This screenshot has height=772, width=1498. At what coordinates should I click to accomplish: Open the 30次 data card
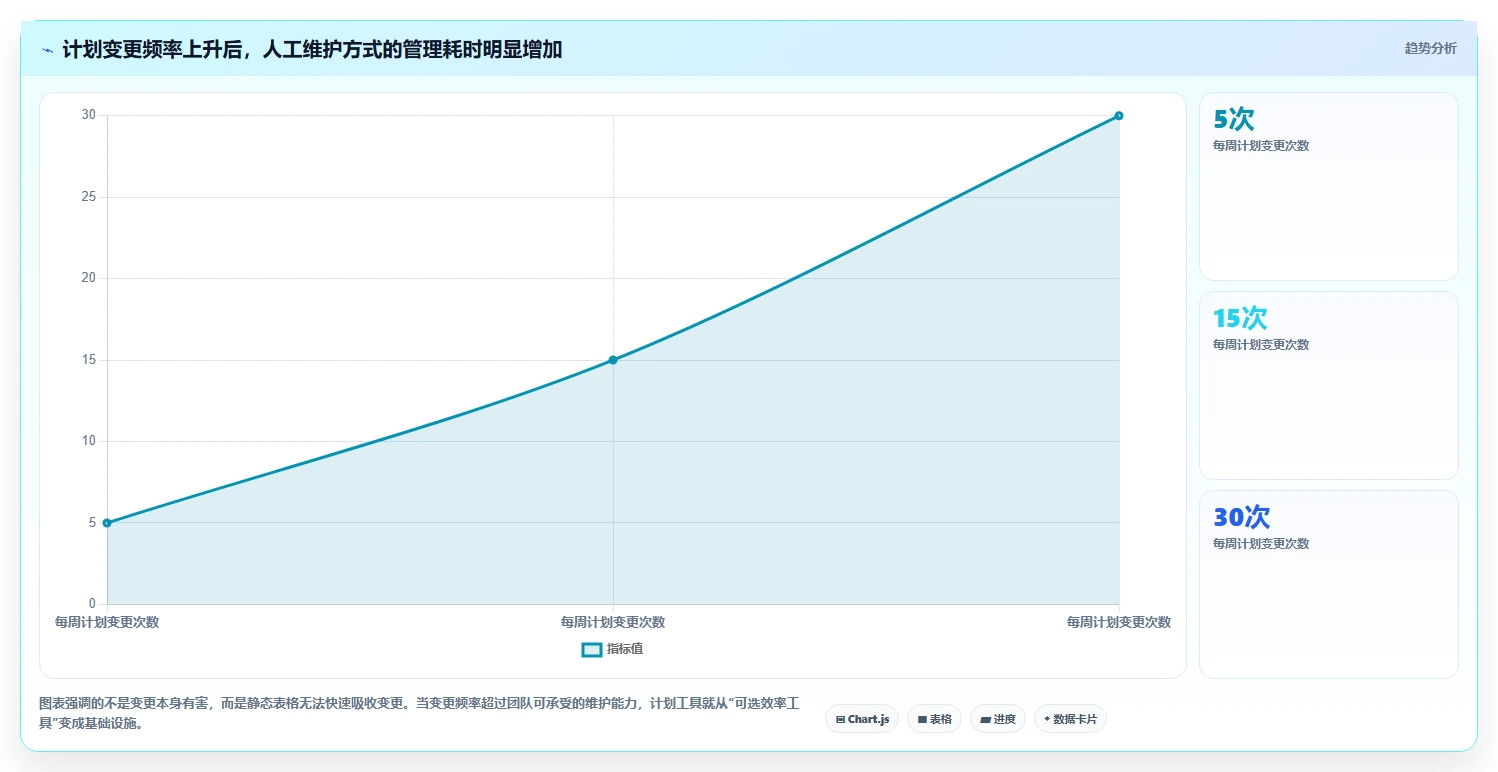point(1328,584)
